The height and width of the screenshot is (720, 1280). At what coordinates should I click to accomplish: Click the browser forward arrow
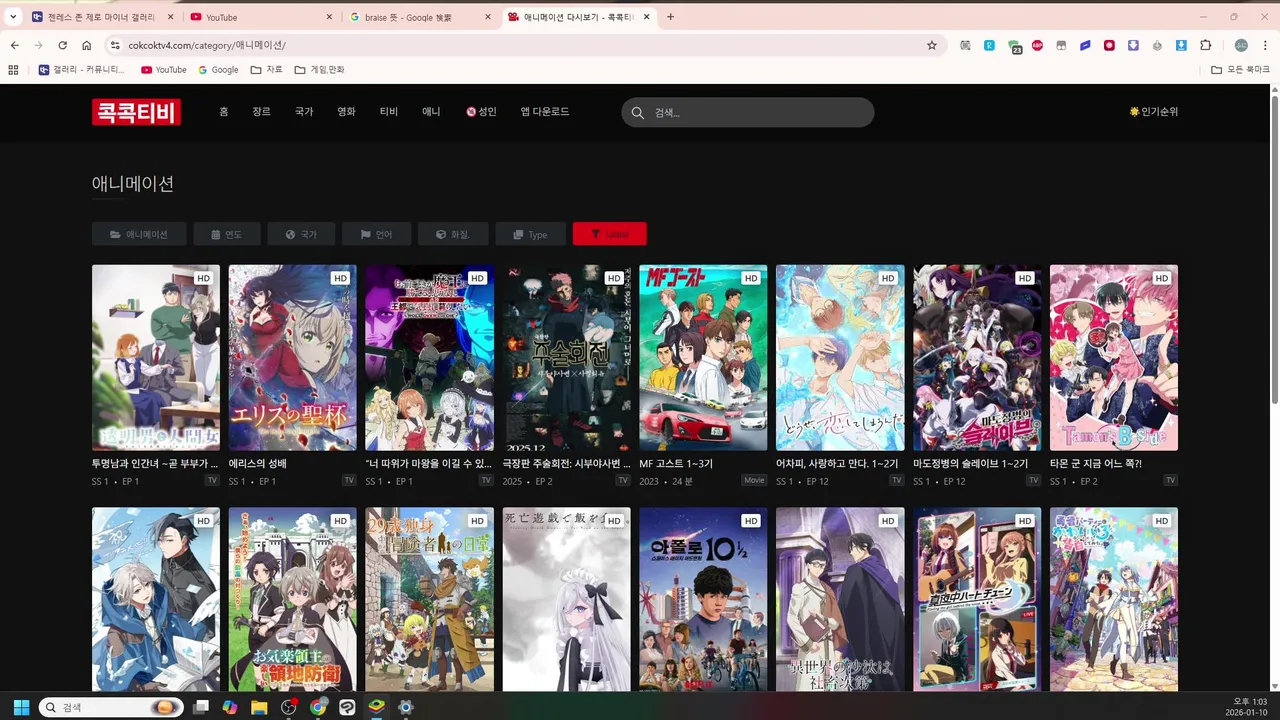pyautogui.click(x=38, y=45)
